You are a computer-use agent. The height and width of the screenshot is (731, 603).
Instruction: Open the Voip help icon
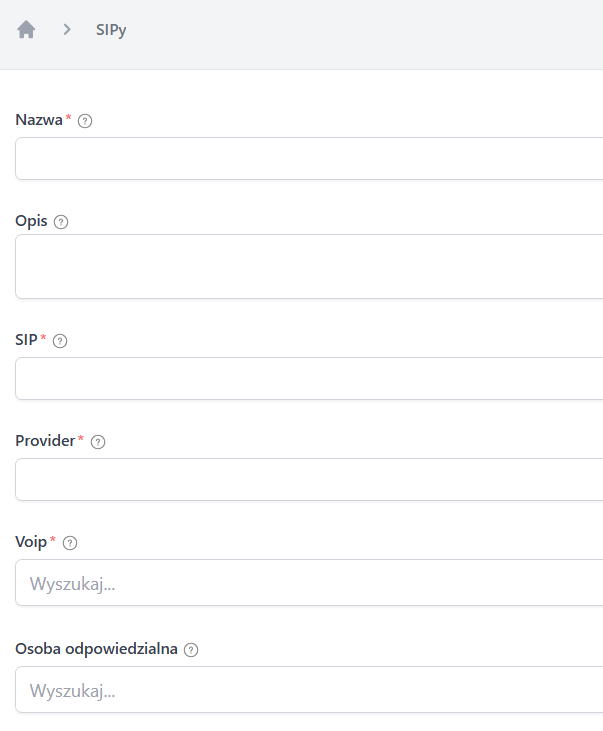70,543
